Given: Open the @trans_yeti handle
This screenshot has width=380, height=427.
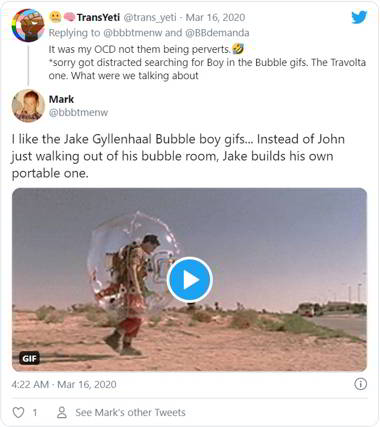Looking at the screenshot, I should [150, 18].
